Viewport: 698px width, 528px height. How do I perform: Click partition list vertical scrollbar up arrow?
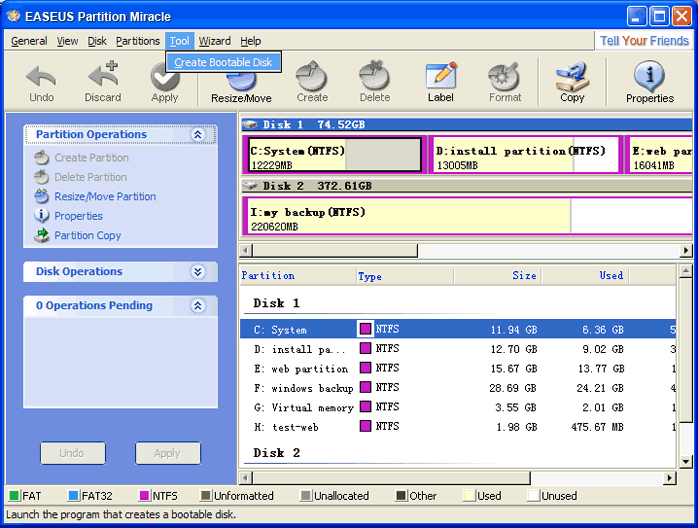coord(686,271)
